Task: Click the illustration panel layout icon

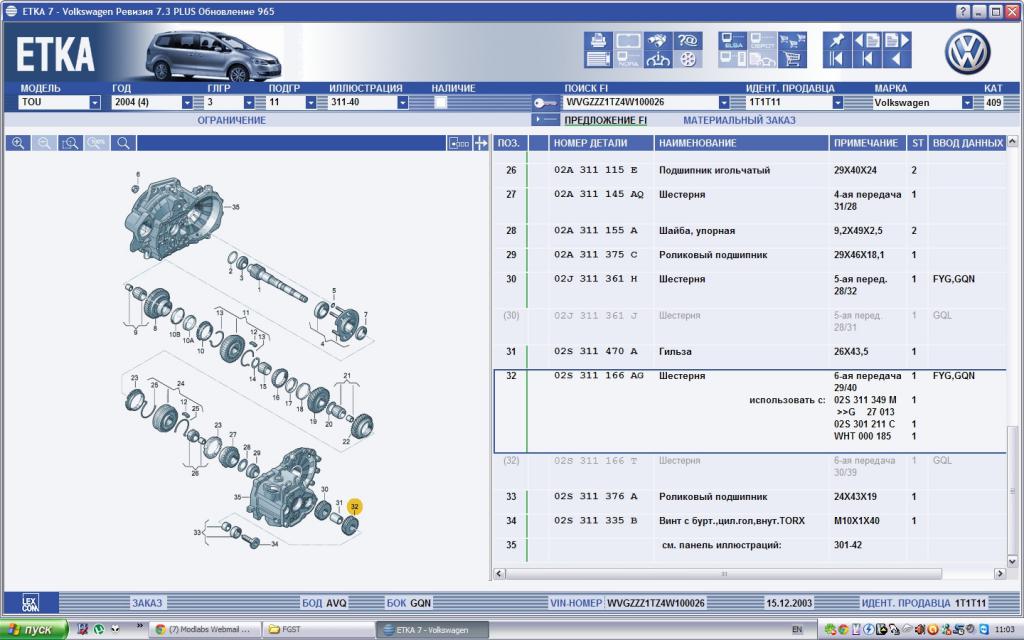Action: (x=459, y=143)
